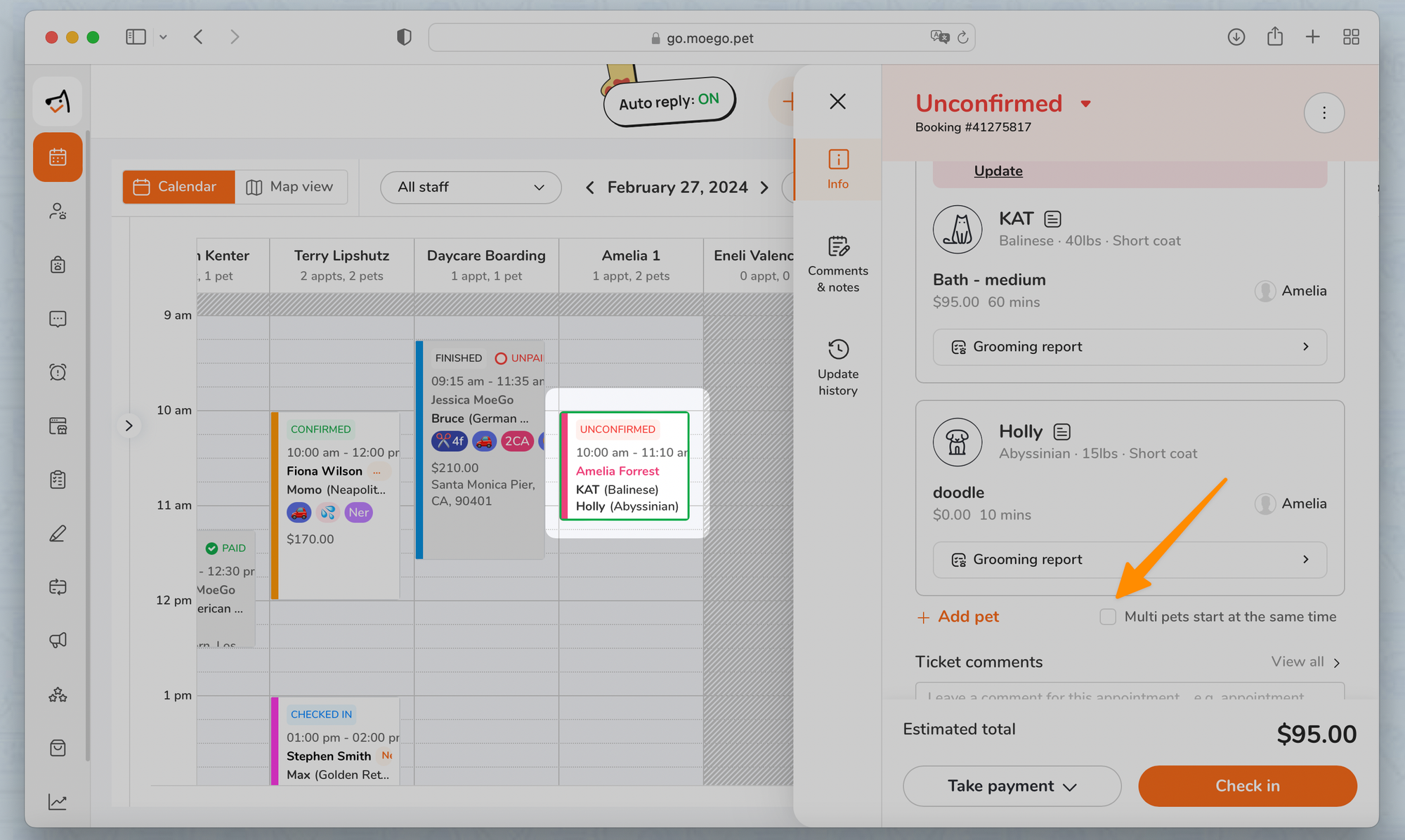Open the messages chat icon in sidebar
1405x840 pixels.
[58, 319]
